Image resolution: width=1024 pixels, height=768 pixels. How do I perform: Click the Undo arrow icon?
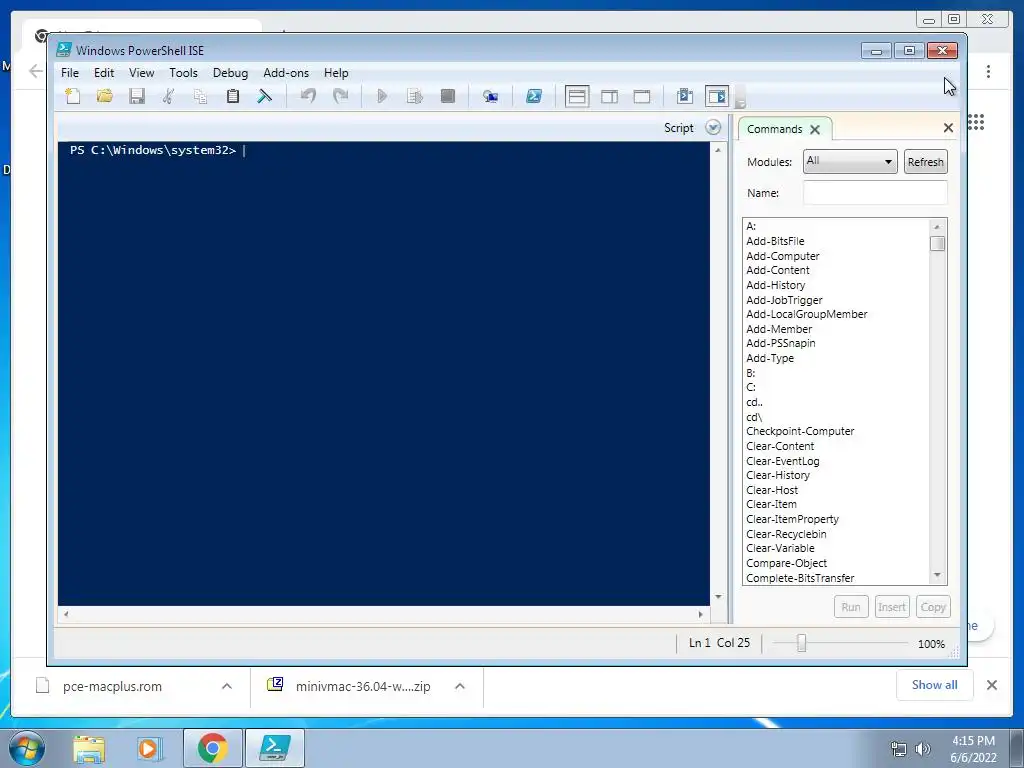click(x=308, y=97)
